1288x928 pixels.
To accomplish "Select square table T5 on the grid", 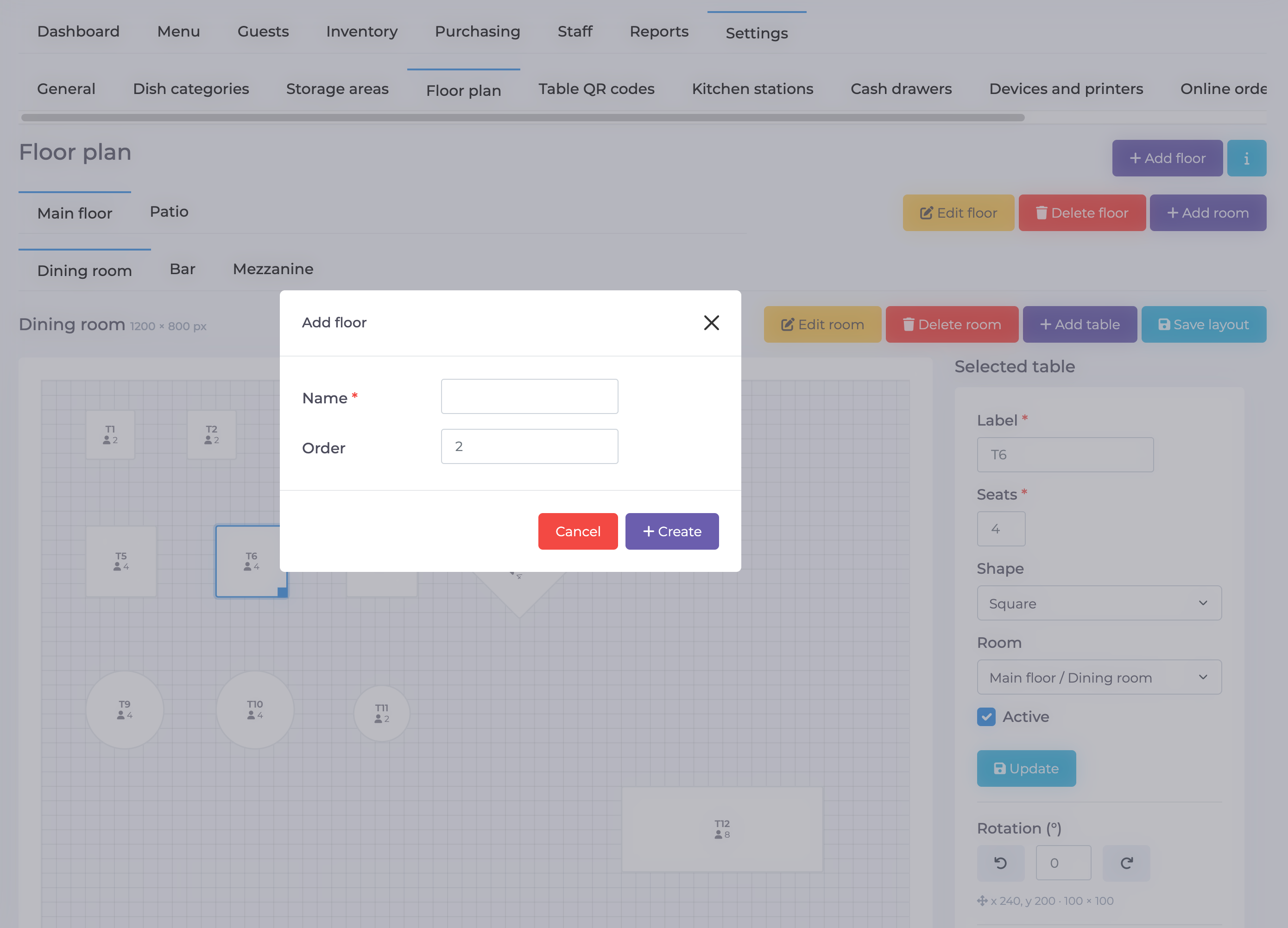I will tap(121, 561).
